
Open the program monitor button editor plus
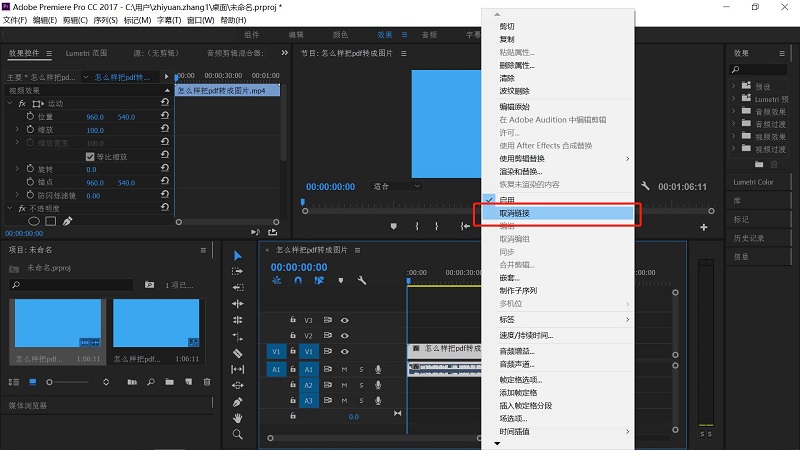pos(704,227)
